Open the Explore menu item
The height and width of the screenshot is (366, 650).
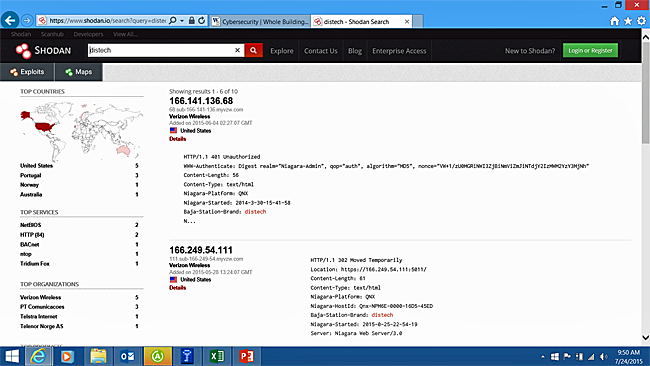(x=282, y=51)
